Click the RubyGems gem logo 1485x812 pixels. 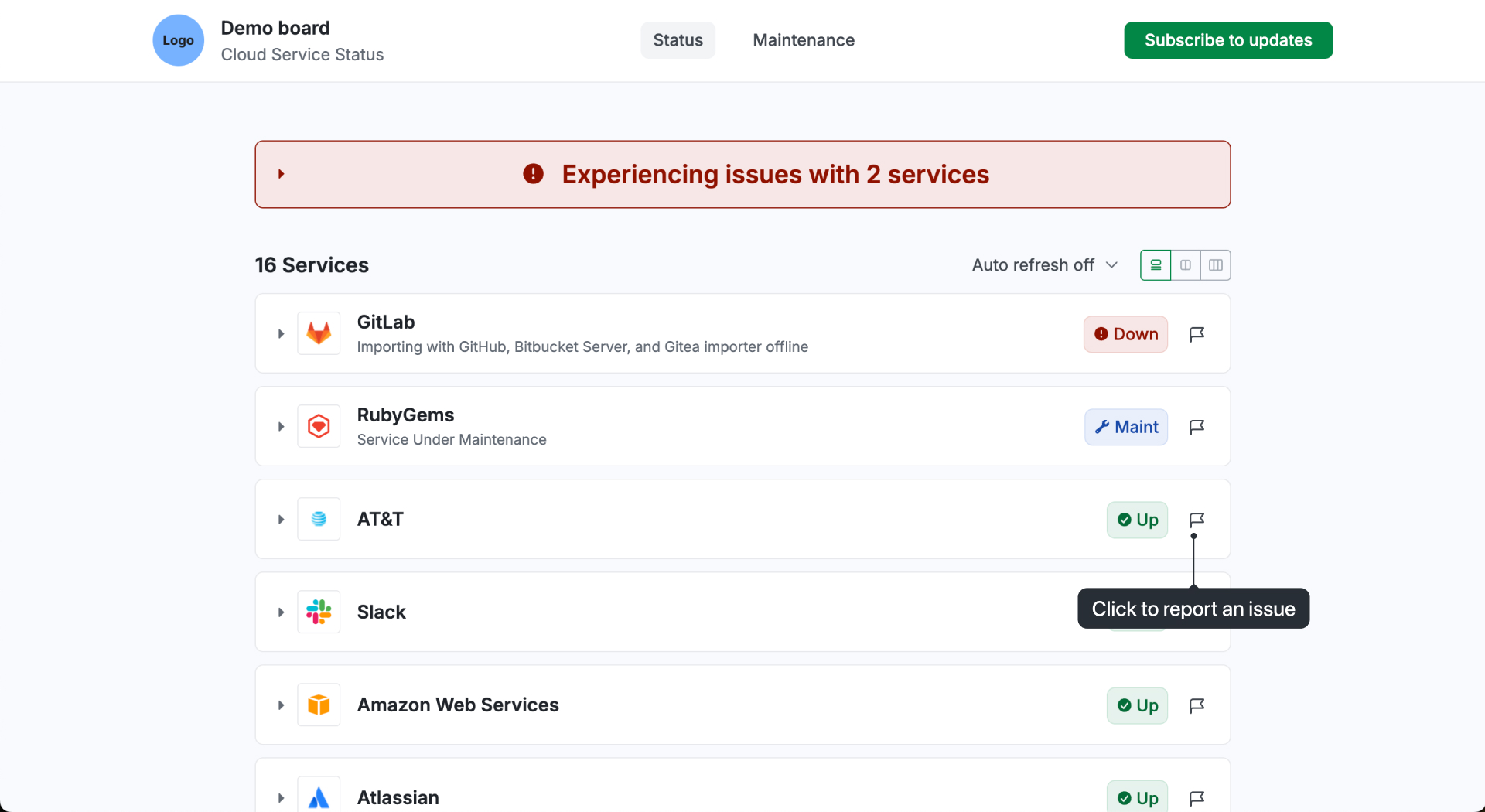point(319,426)
